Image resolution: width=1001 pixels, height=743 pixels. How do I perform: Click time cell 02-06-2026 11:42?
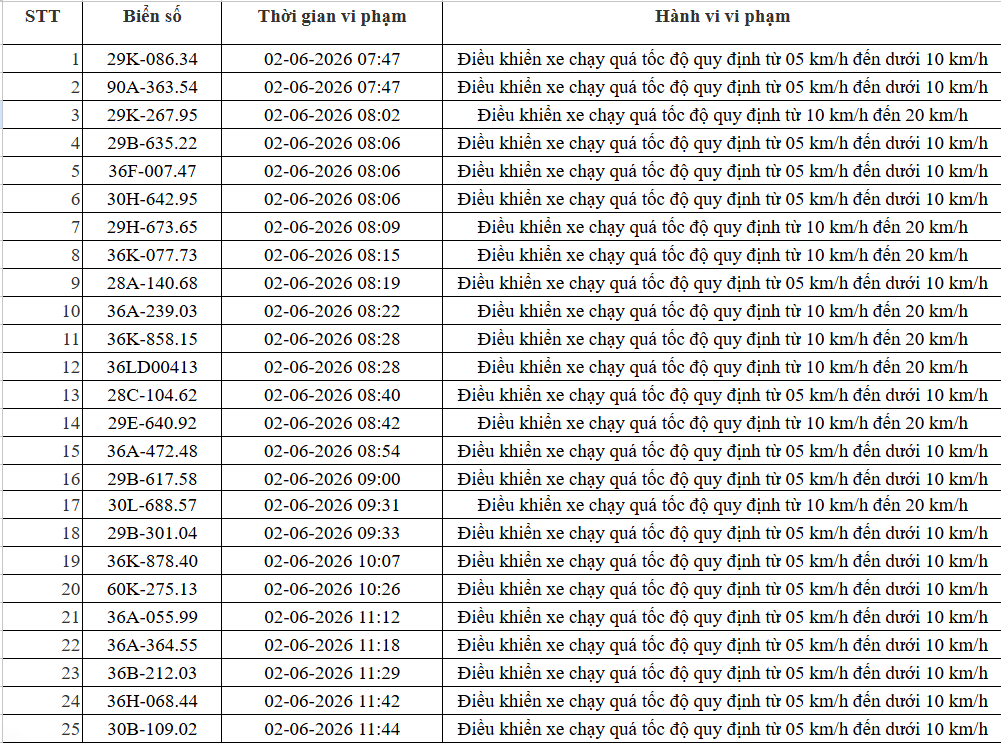tap(332, 701)
